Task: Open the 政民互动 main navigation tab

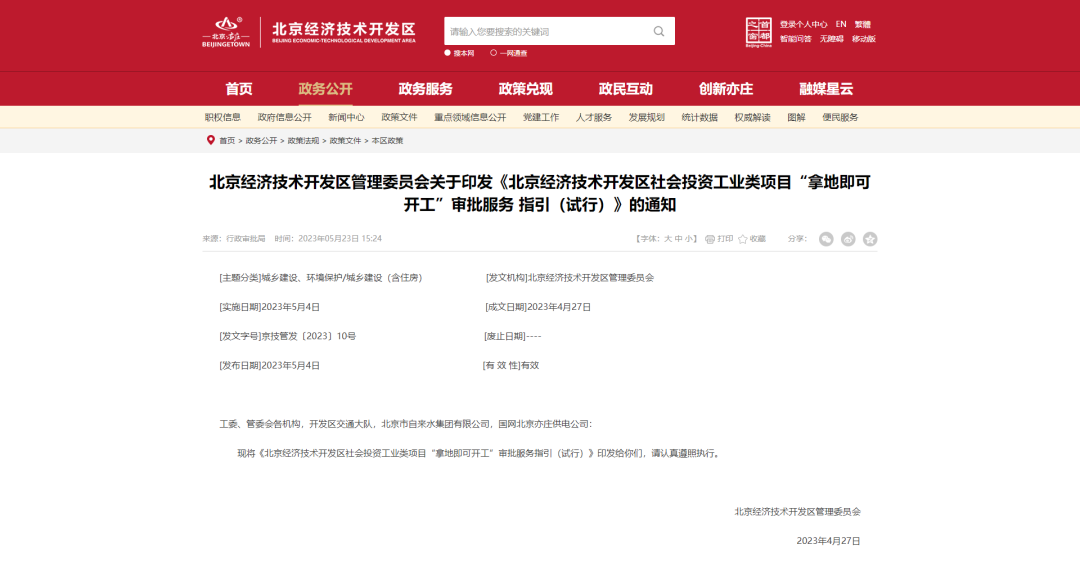Action: pos(625,89)
